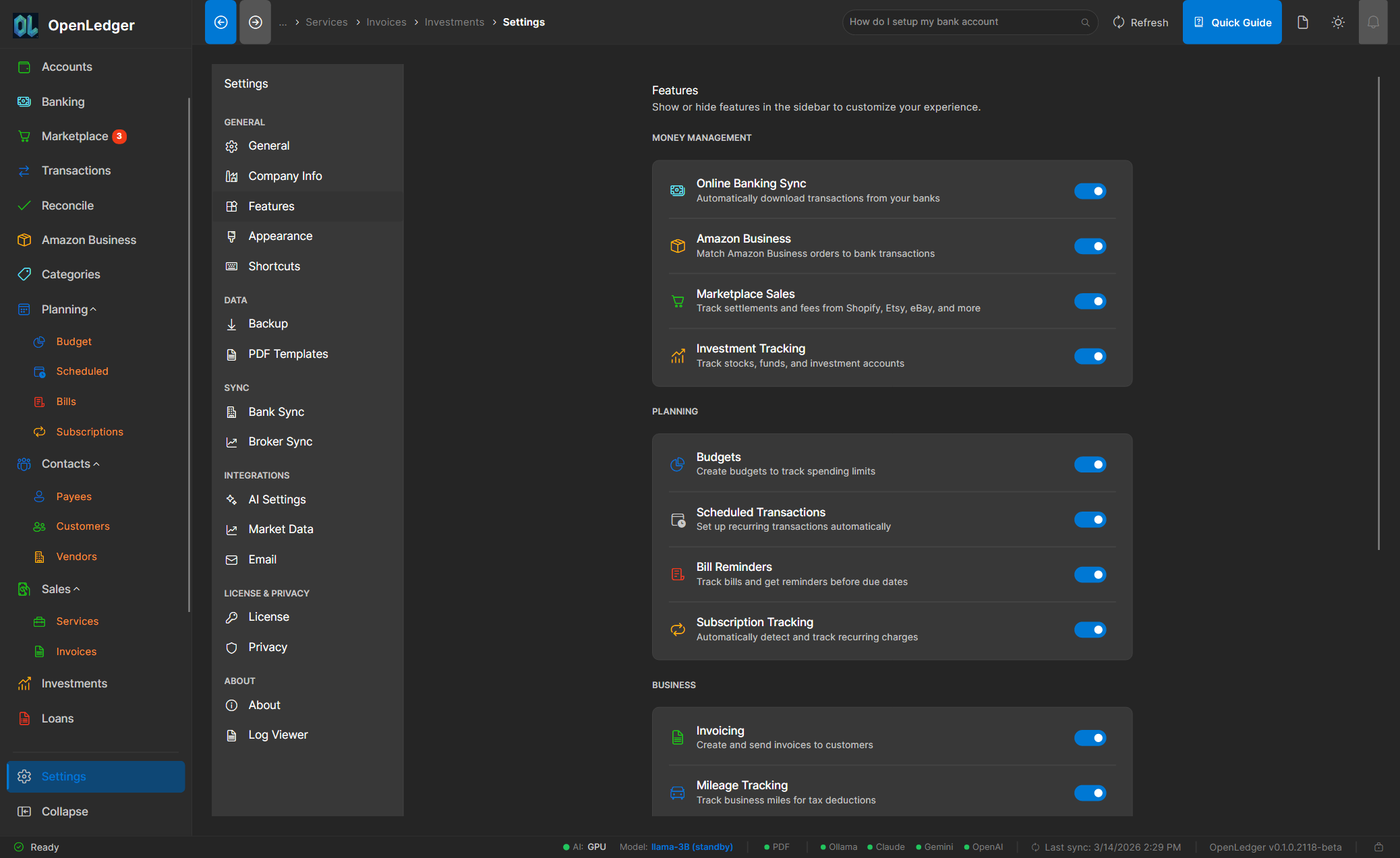Open the Categories section
The image size is (1400, 858).
70,274
